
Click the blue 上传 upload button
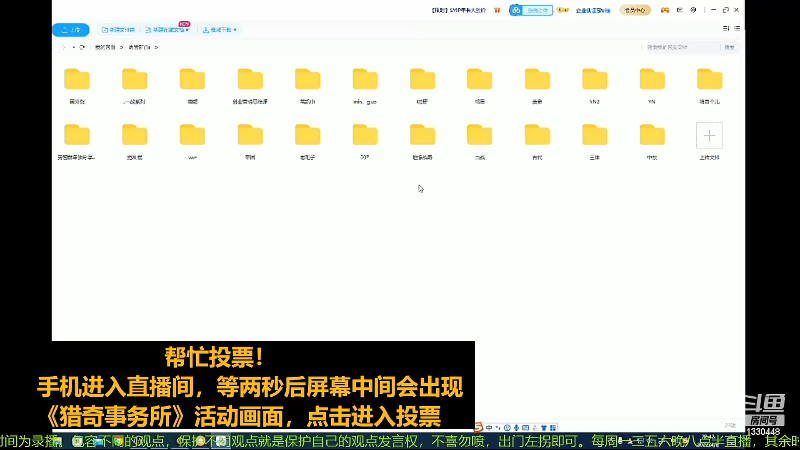(71, 30)
